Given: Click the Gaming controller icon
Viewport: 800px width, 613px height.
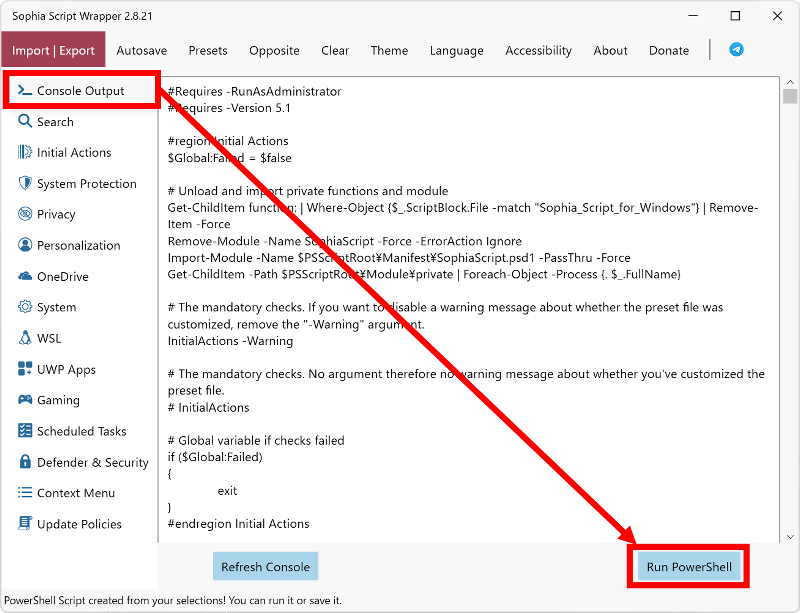Looking at the screenshot, I should click(x=25, y=400).
